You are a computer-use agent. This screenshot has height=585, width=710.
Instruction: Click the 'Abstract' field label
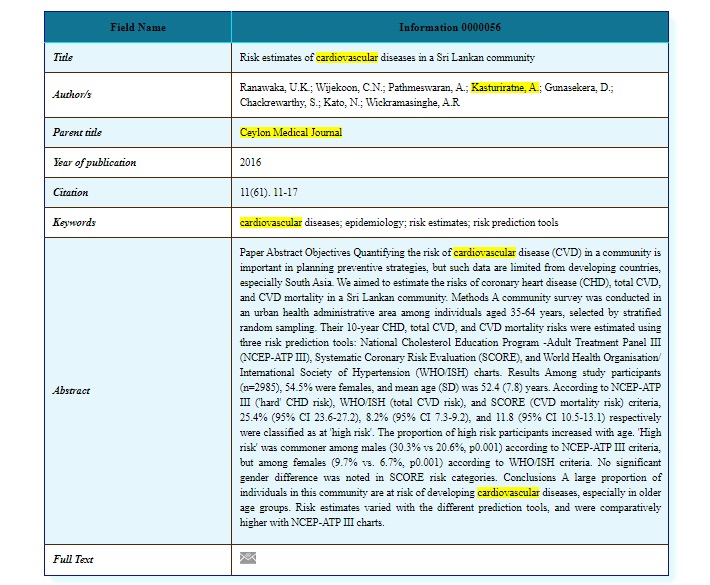pyautogui.click(x=72, y=390)
